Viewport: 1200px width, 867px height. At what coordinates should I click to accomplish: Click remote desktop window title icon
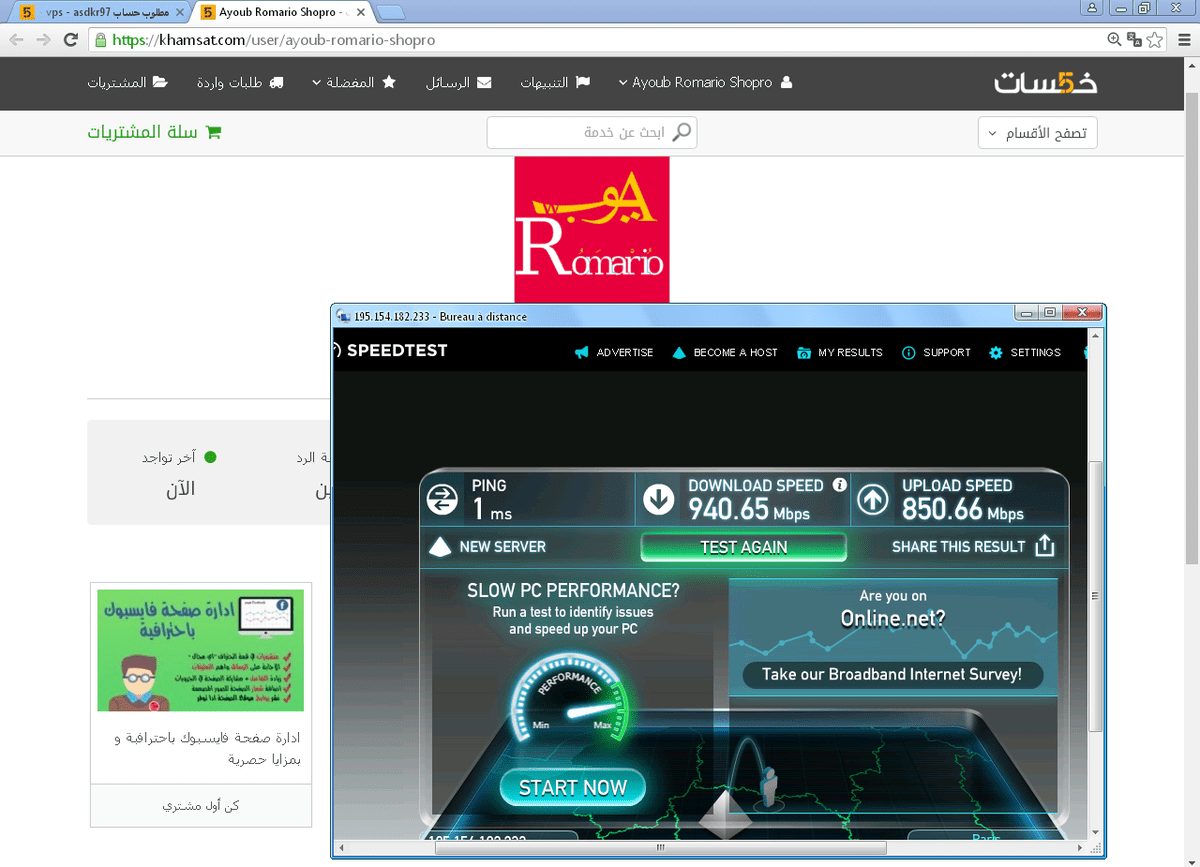342,316
